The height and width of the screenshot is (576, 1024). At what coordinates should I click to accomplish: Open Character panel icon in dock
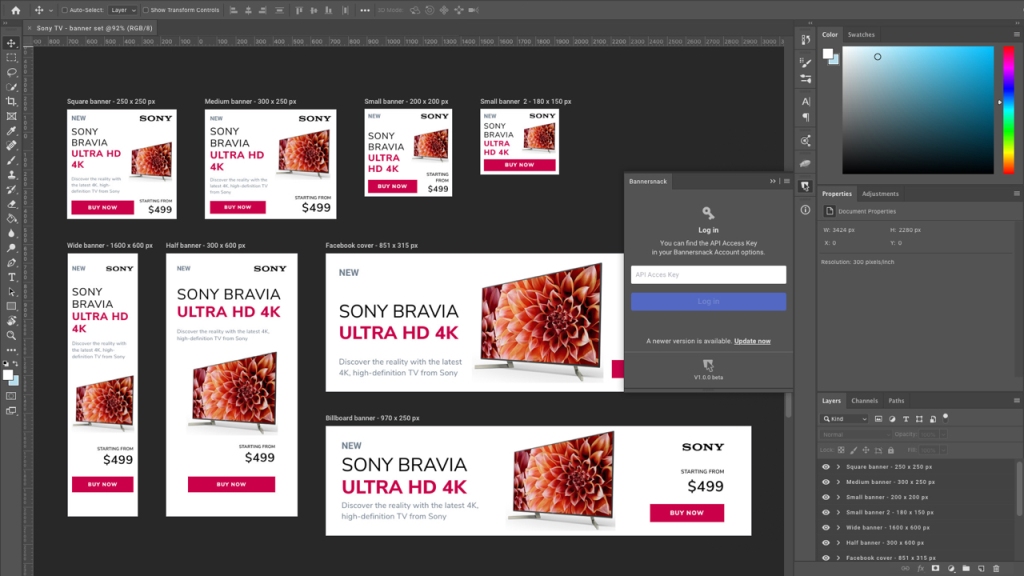805,101
